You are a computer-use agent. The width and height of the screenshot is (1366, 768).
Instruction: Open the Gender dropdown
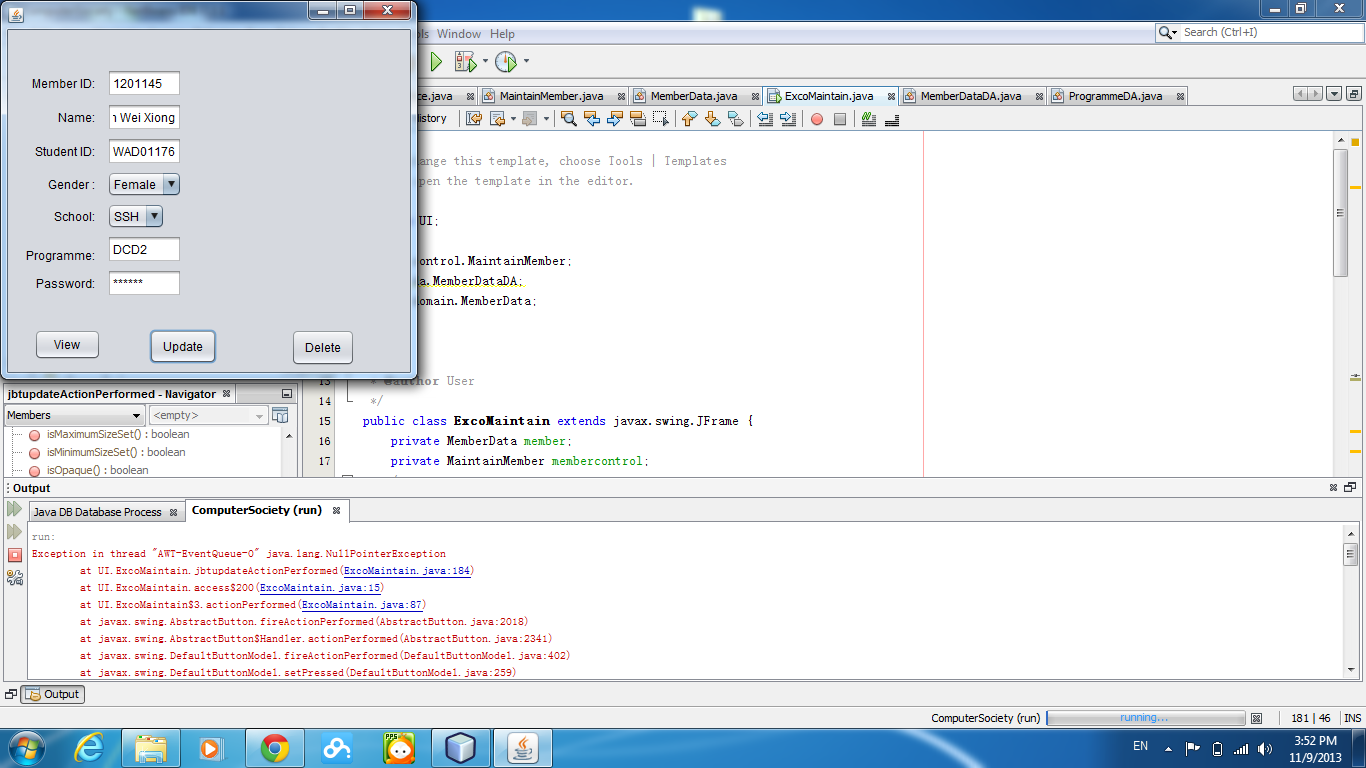point(171,185)
